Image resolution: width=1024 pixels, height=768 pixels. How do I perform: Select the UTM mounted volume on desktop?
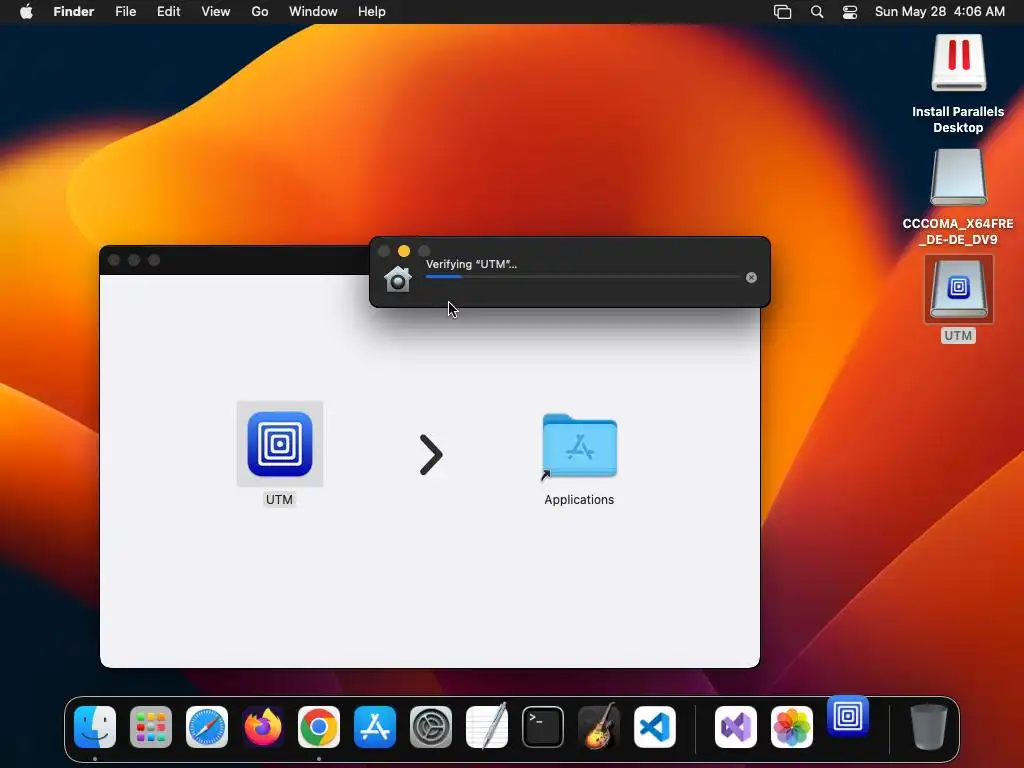click(x=958, y=289)
